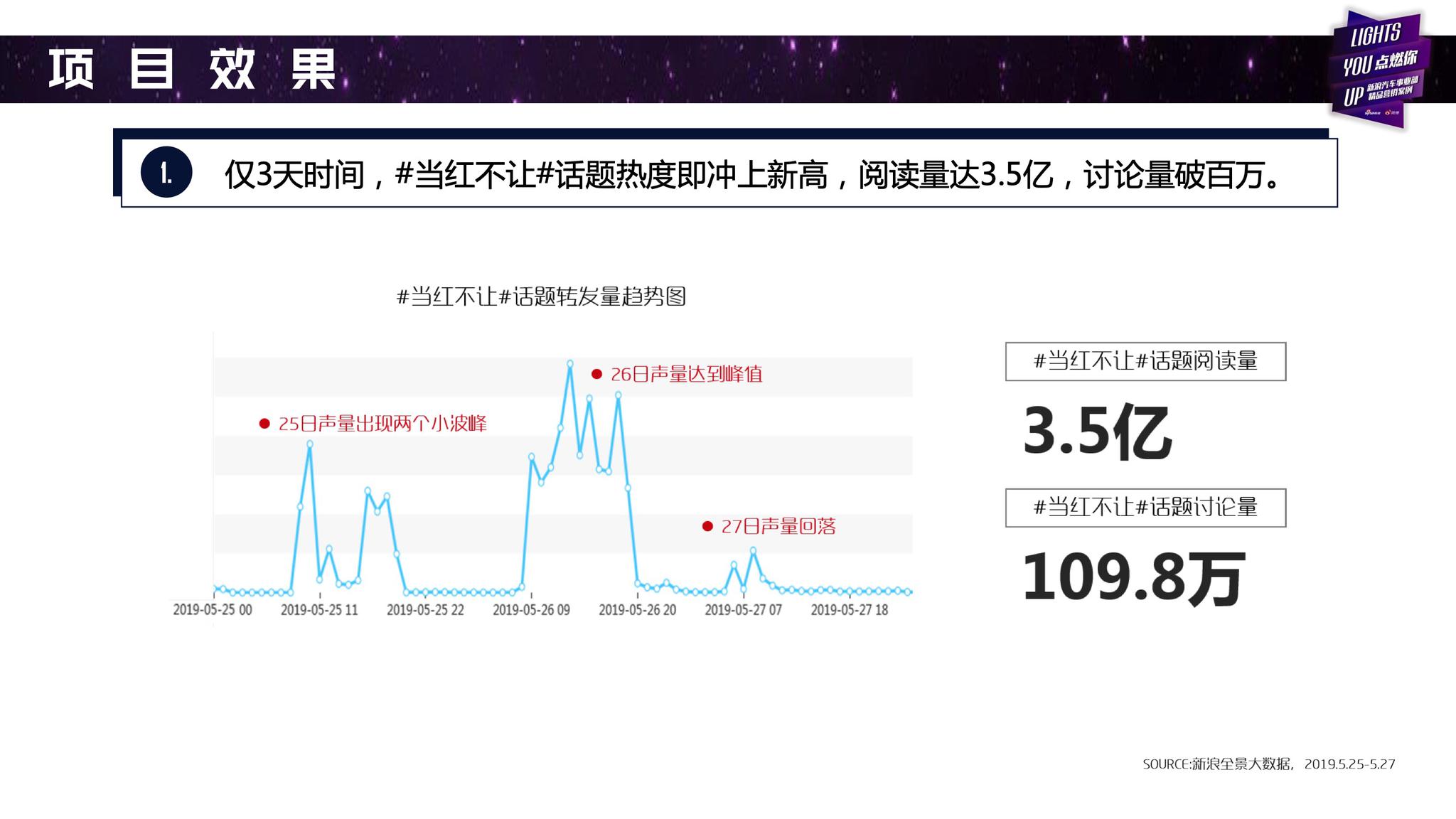Click the #当红不让#话题讨论量 label box
The image size is (1456, 819).
[x=1145, y=508]
